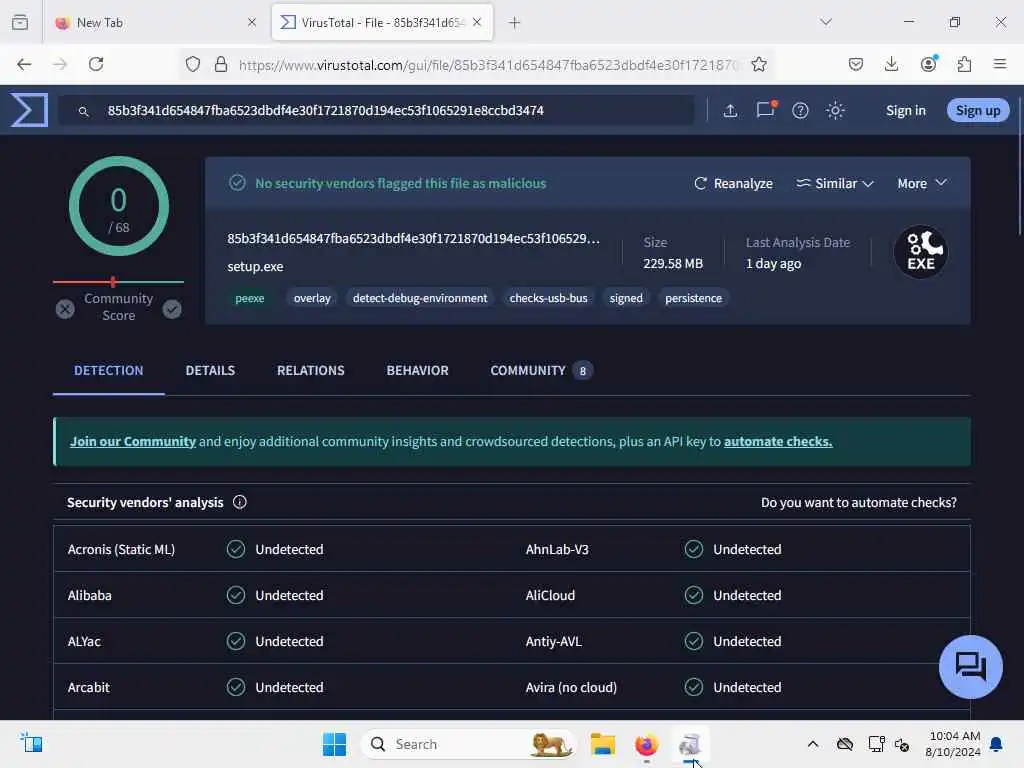1024x768 pixels.
Task: Click the VirusTotal hash search field
Action: (x=376, y=110)
